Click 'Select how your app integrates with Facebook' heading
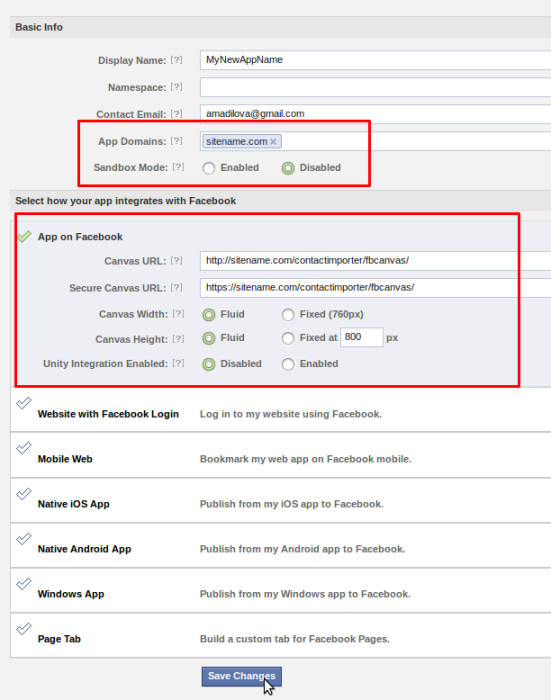Image resolution: width=551 pixels, height=700 pixels. (125, 201)
